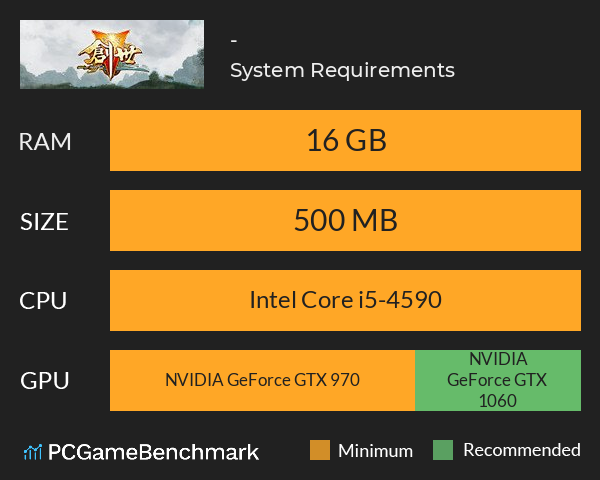Click the RAM row label
Viewport: 600px width, 480px height.
(x=45, y=142)
